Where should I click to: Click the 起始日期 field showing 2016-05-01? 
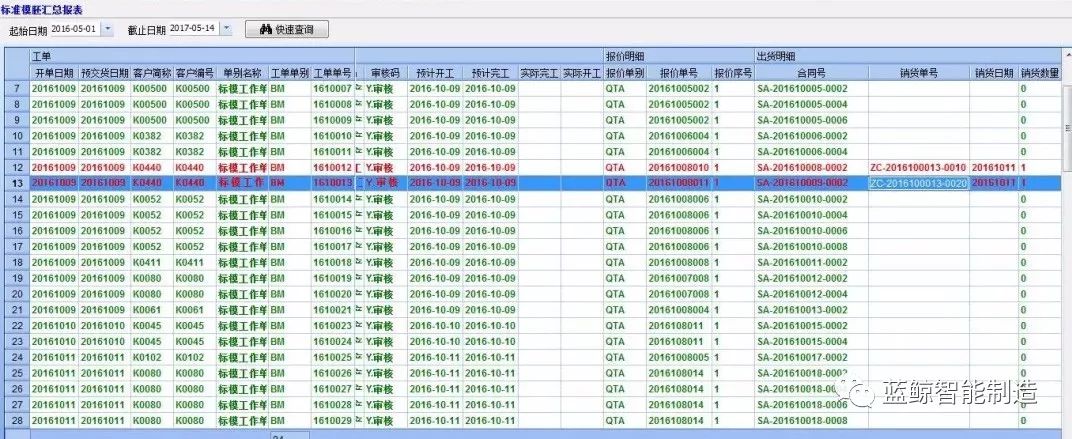click(75, 30)
